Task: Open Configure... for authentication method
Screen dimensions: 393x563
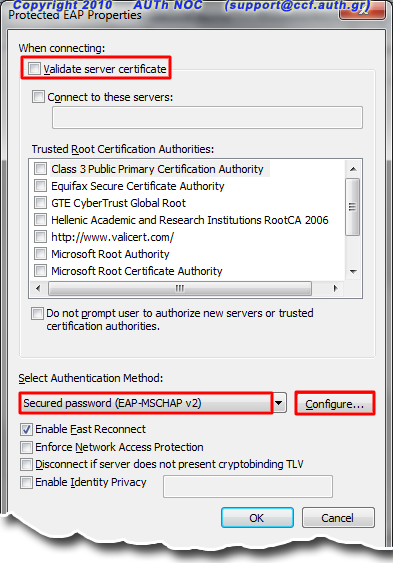Action: pos(334,404)
